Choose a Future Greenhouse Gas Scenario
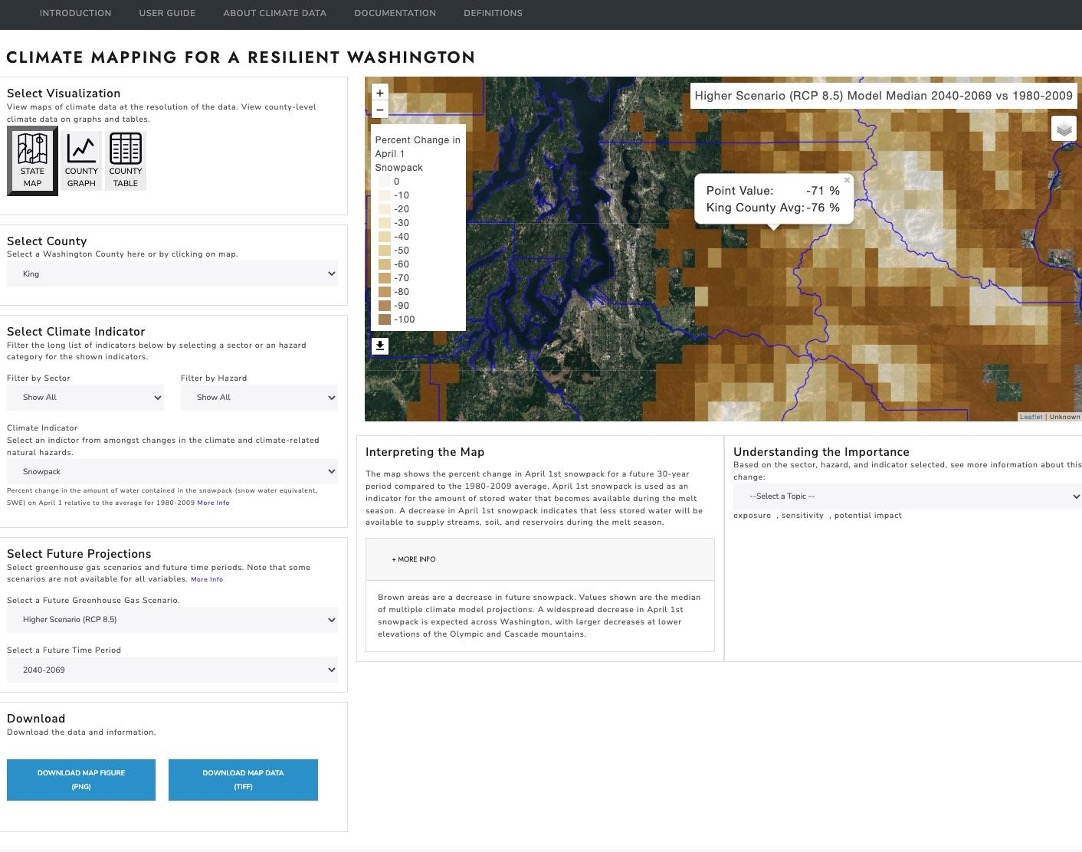 (172, 620)
